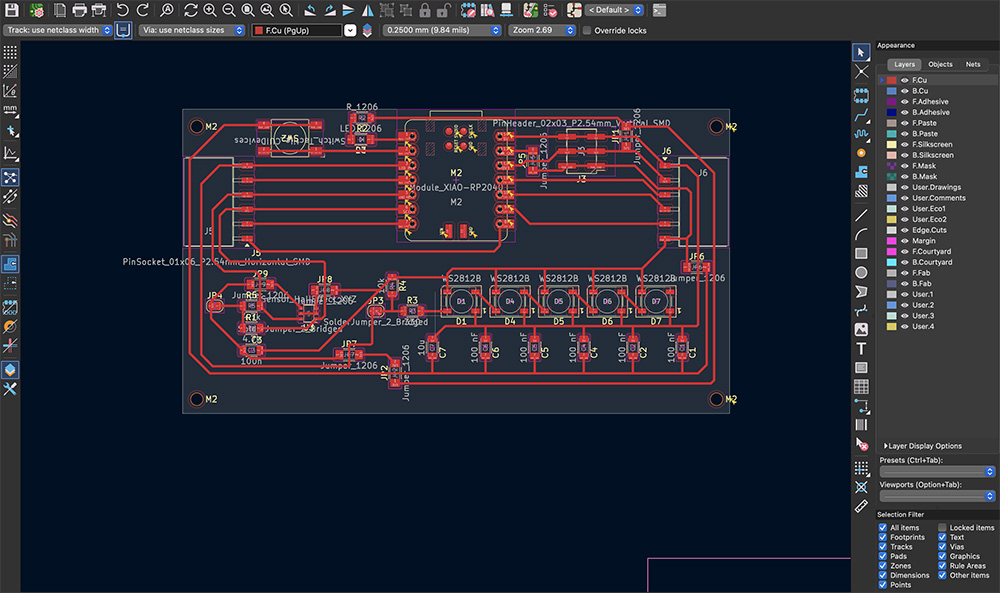Open the Presets (Ctrl+Tab) dropdown
1000x593 pixels.
pos(937,471)
